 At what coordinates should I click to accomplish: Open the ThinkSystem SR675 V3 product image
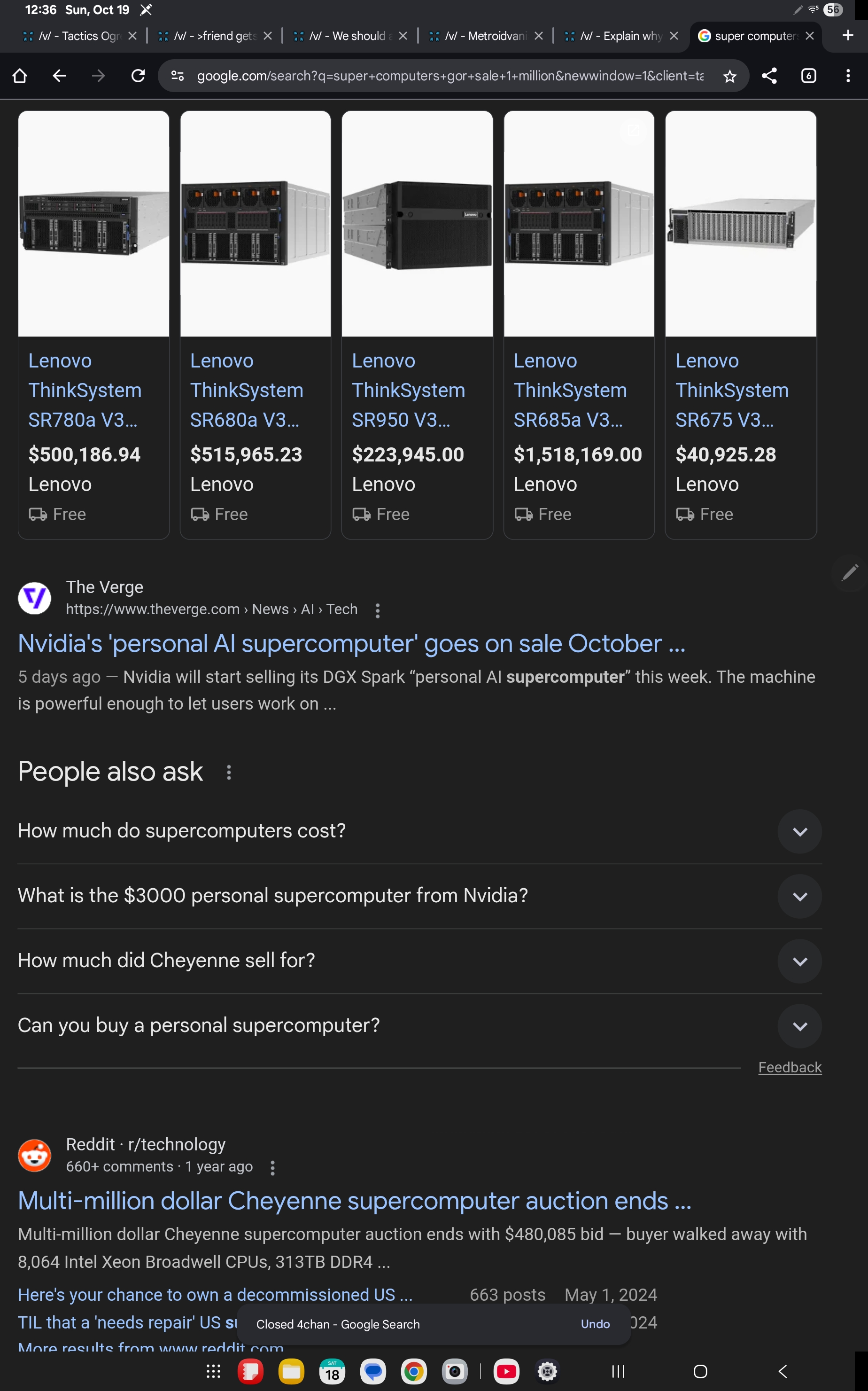coord(741,223)
